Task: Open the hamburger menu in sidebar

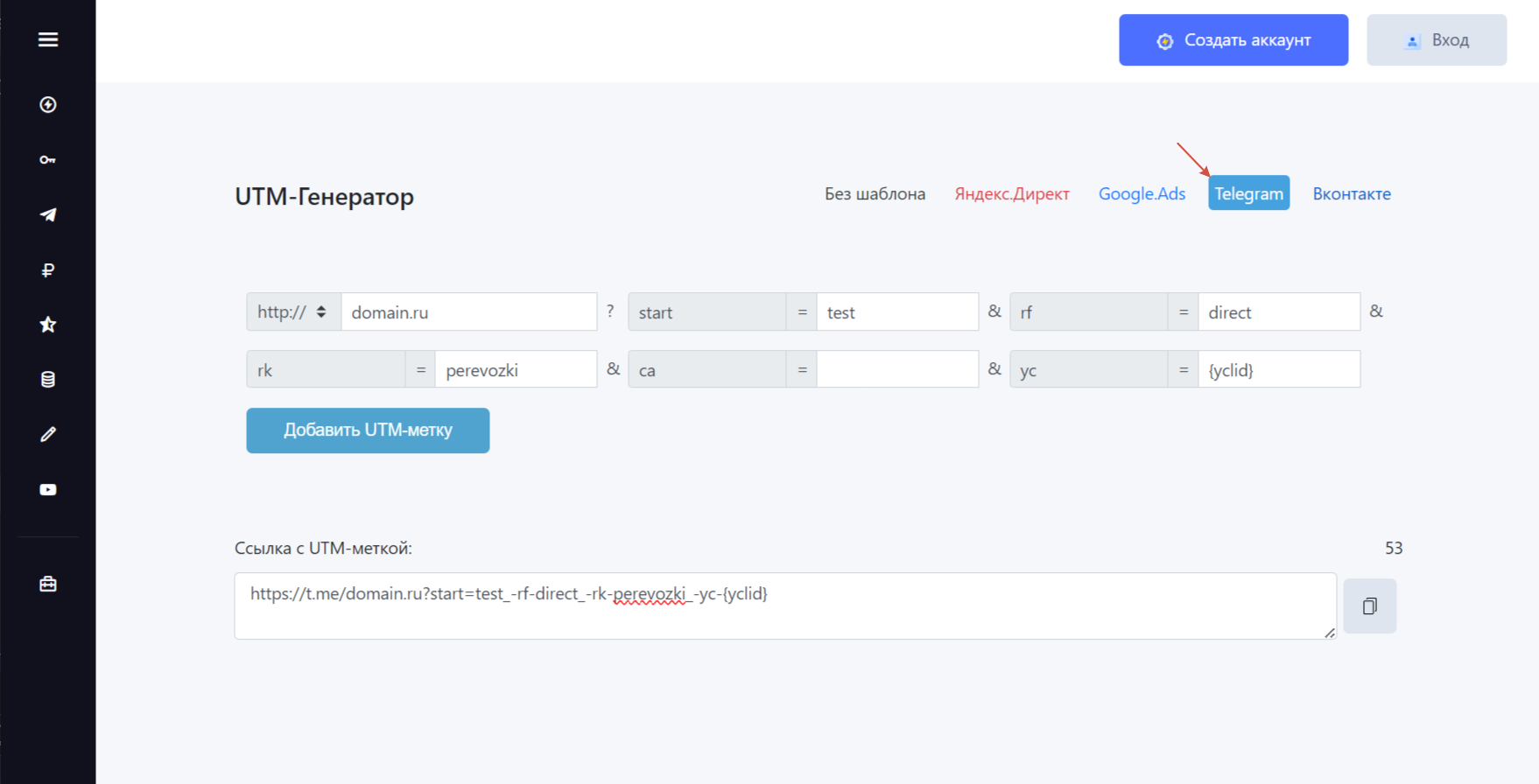Action: [48, 39]
